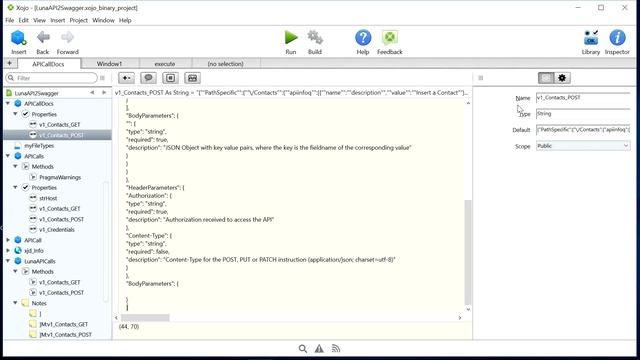Screen dimensions: 640x360
Task: Open the Find magnifier at bottom bar
Action: point(302,349)
